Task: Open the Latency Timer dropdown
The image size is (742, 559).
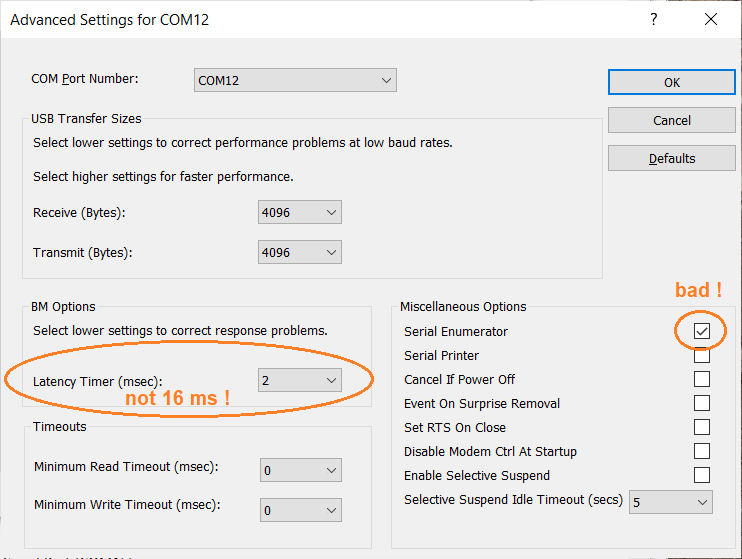Action: pos(300,380)
